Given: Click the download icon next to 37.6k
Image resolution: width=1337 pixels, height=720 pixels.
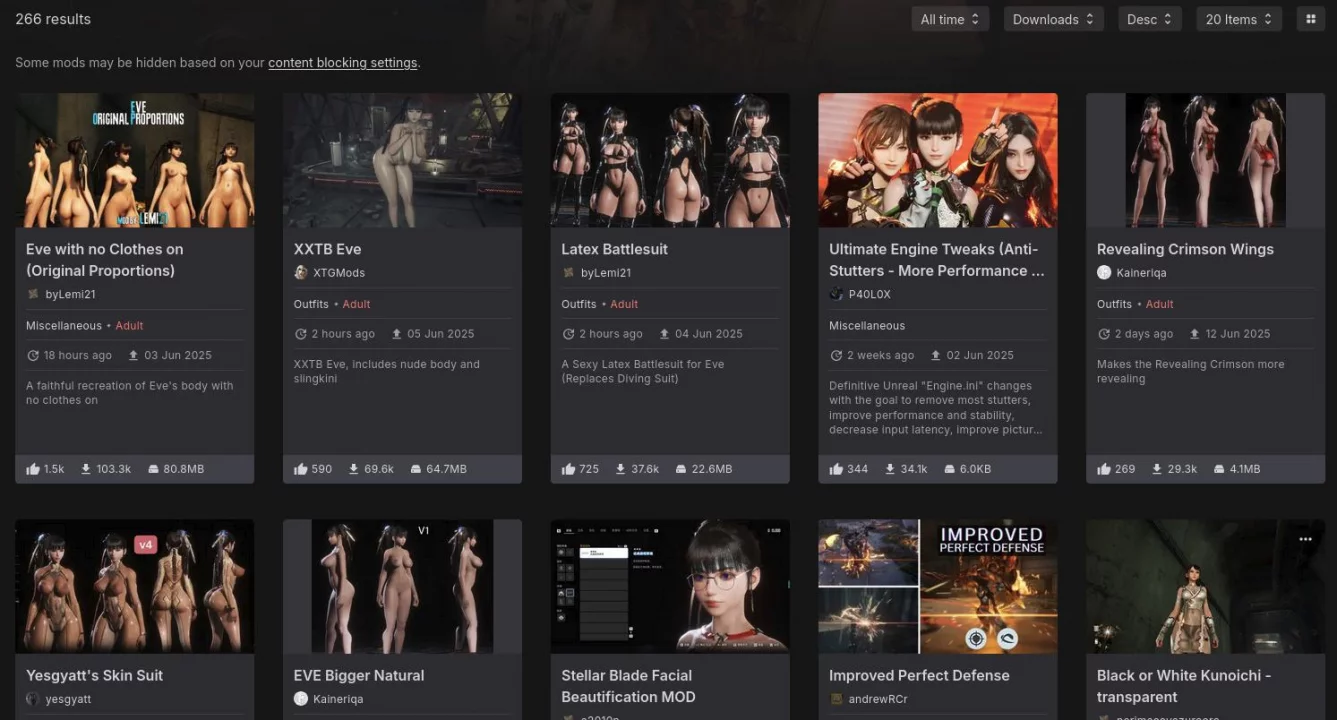Looking at the screenshot, I should pyautogui.click(x=622, y=469).
